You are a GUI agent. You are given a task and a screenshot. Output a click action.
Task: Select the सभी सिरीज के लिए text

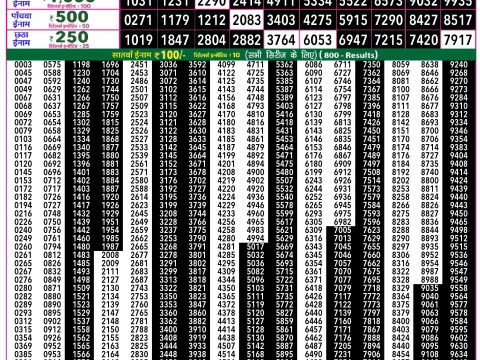(281, 55)
